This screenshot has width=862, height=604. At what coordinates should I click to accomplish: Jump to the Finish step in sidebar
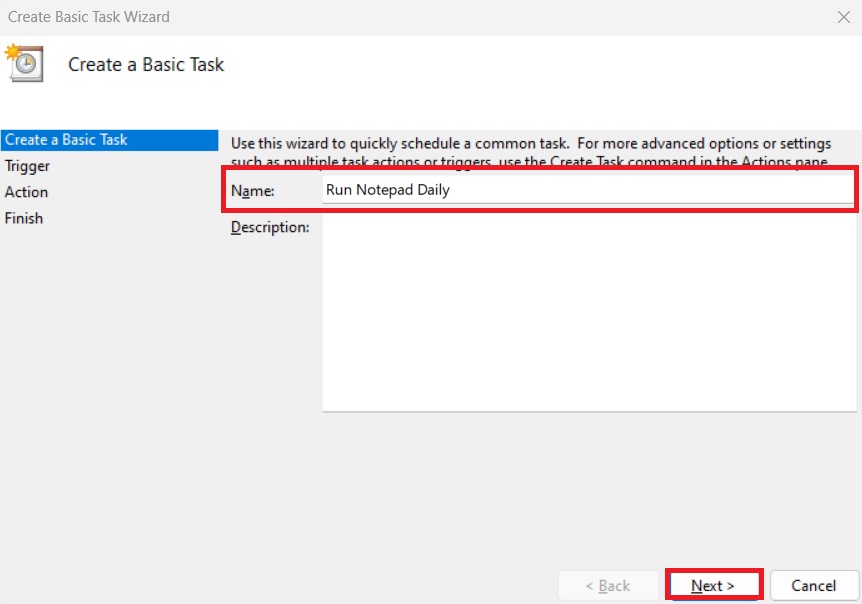click(x=24, y=218)
